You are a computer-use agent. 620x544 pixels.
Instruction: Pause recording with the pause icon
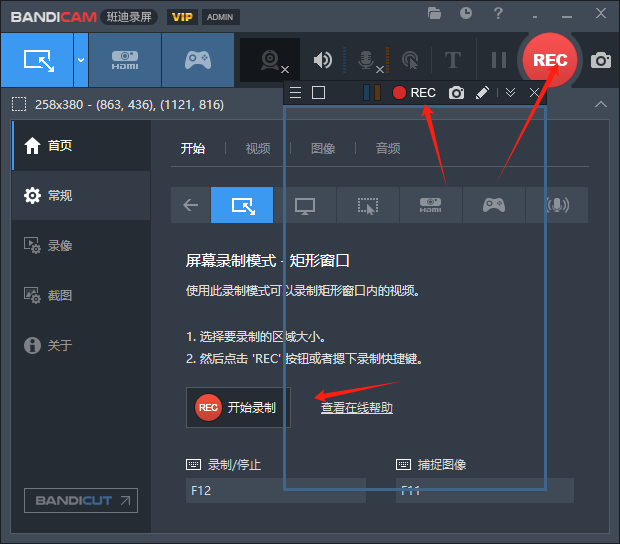(x=499, y=60)
